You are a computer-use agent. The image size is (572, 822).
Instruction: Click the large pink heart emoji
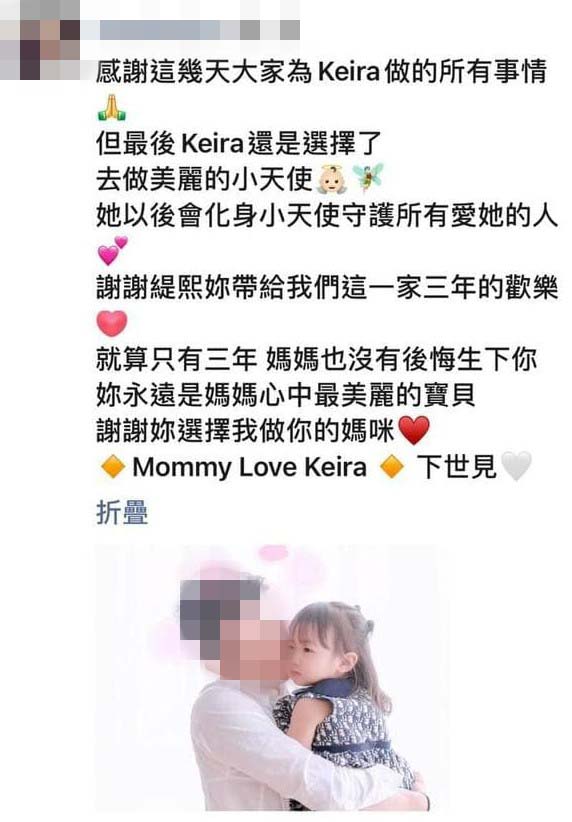[x=112, y=323]
